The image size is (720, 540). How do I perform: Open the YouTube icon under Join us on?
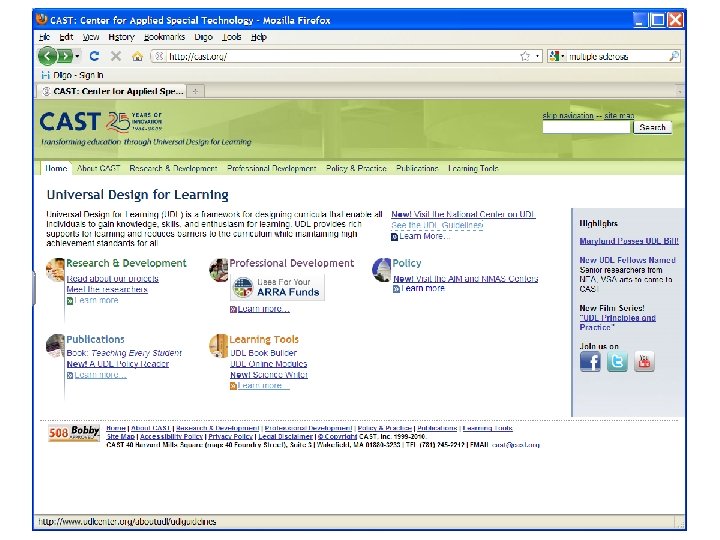click(644, 362)
